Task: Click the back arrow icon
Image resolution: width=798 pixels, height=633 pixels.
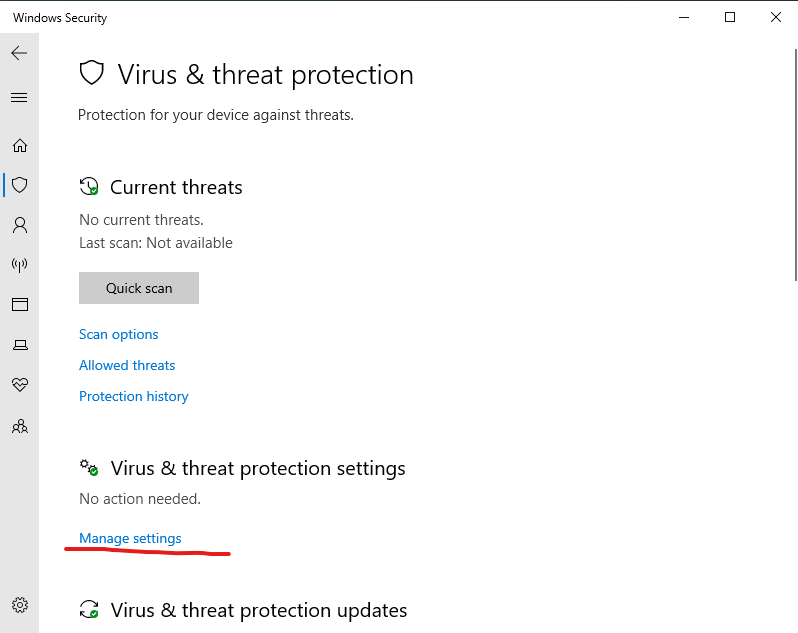Action: [x=19, y=53]
